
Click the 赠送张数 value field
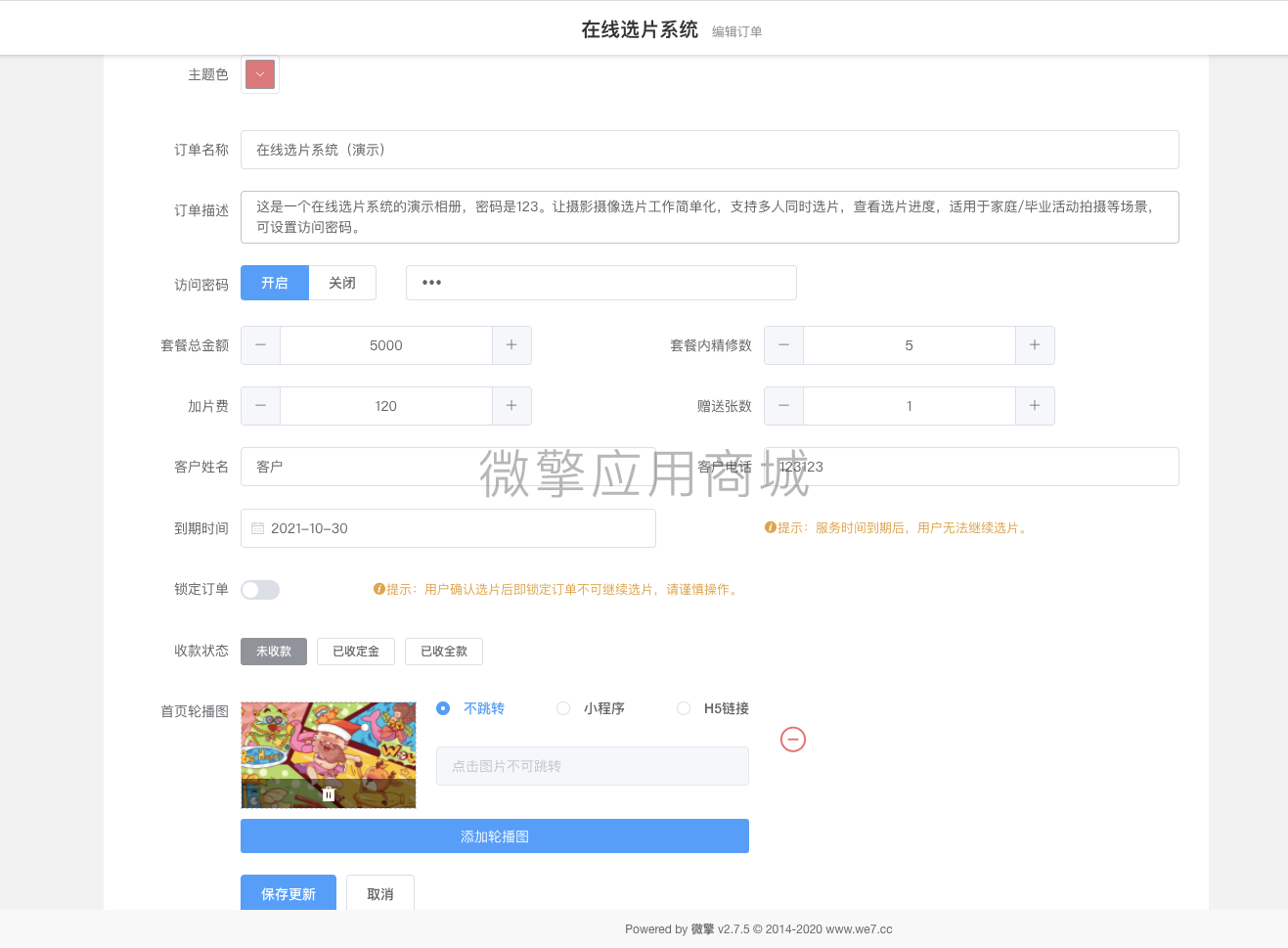910,406
